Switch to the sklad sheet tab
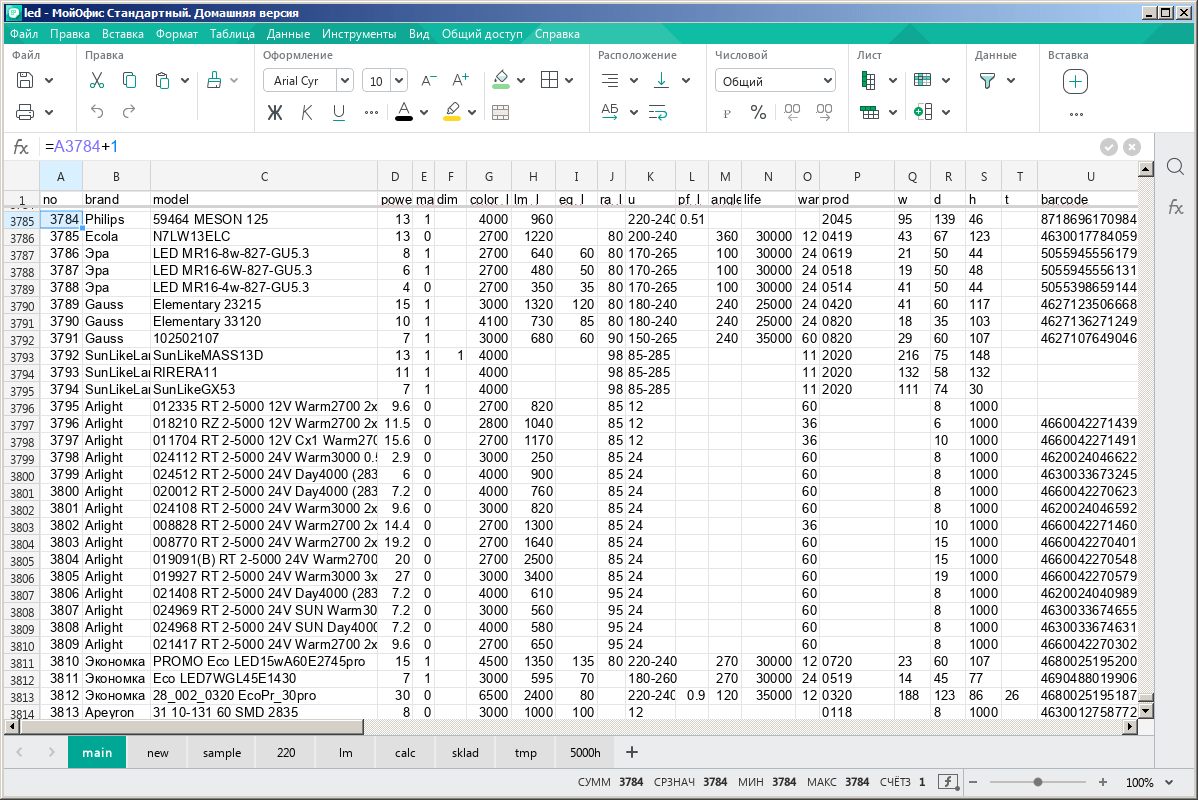The height and width of the screenshot is (800, 1198). coord(465,753)
